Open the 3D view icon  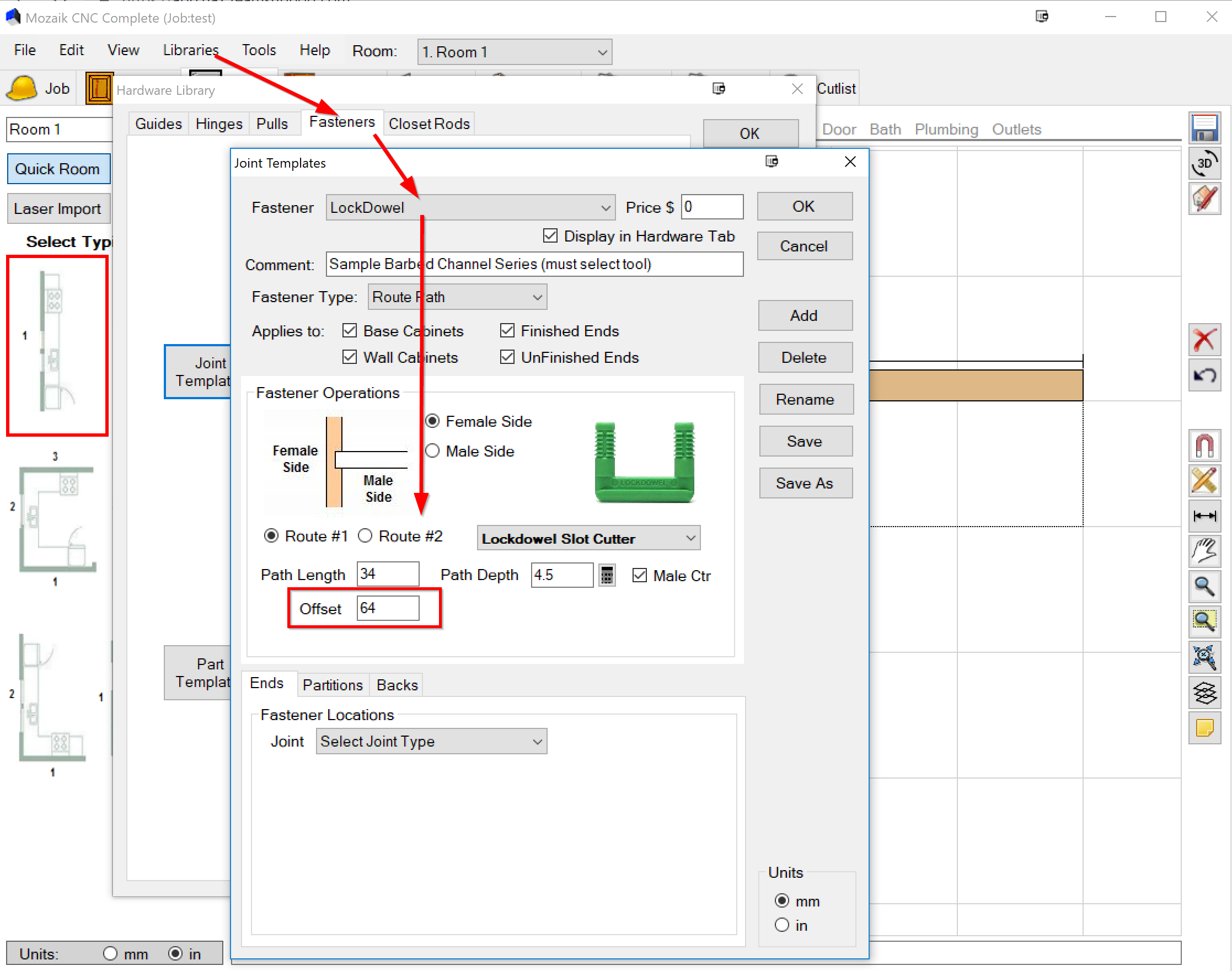tap(1204, 164)
